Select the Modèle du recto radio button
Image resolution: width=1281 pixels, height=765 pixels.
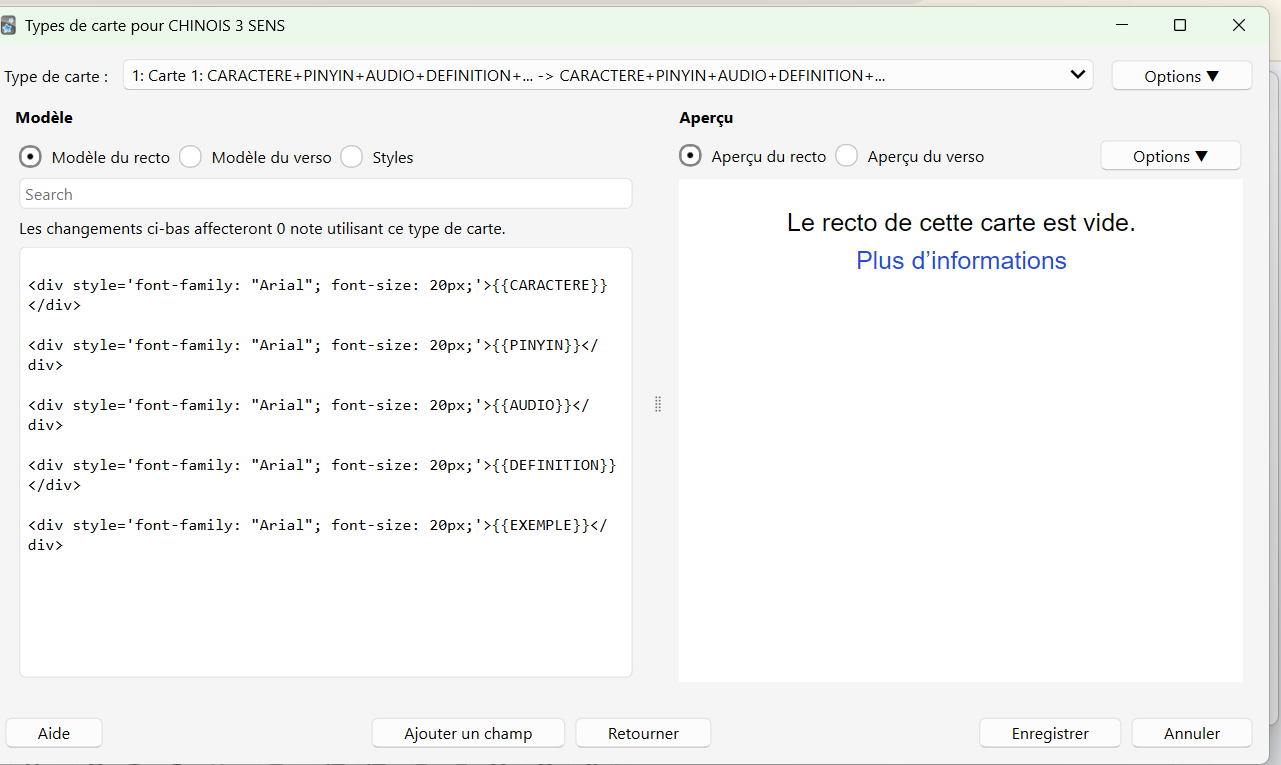coord(31,157)
